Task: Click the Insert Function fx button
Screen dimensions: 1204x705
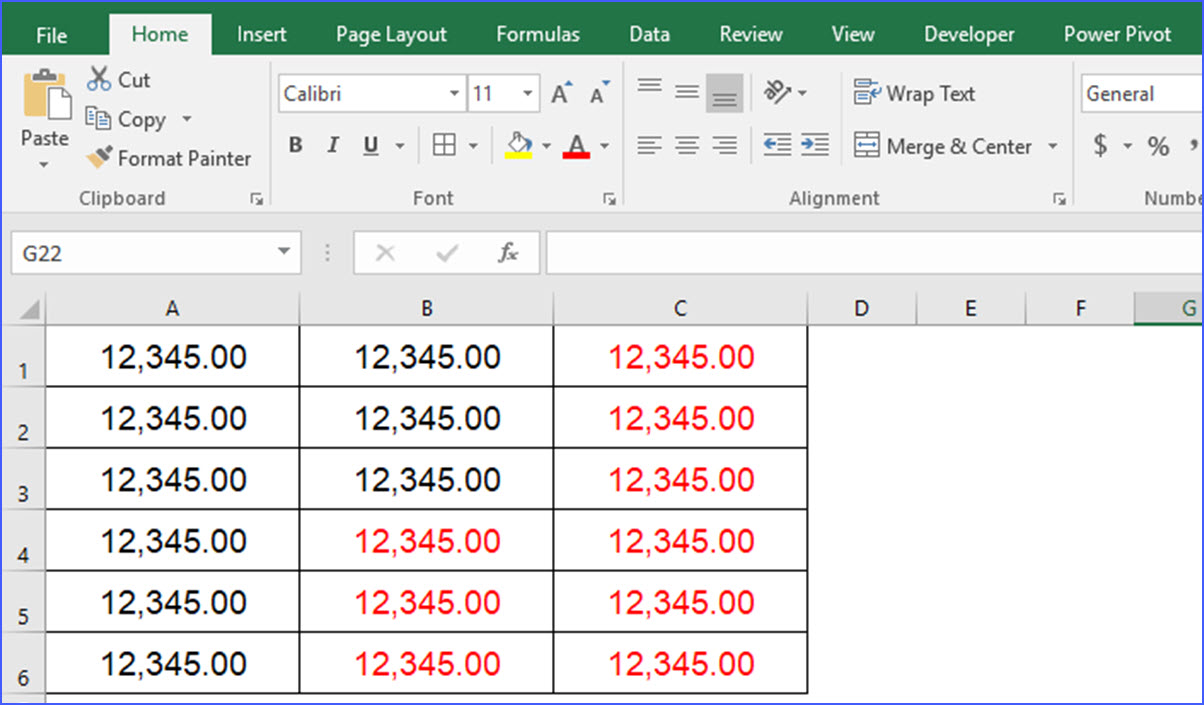Action: point(508,253)
